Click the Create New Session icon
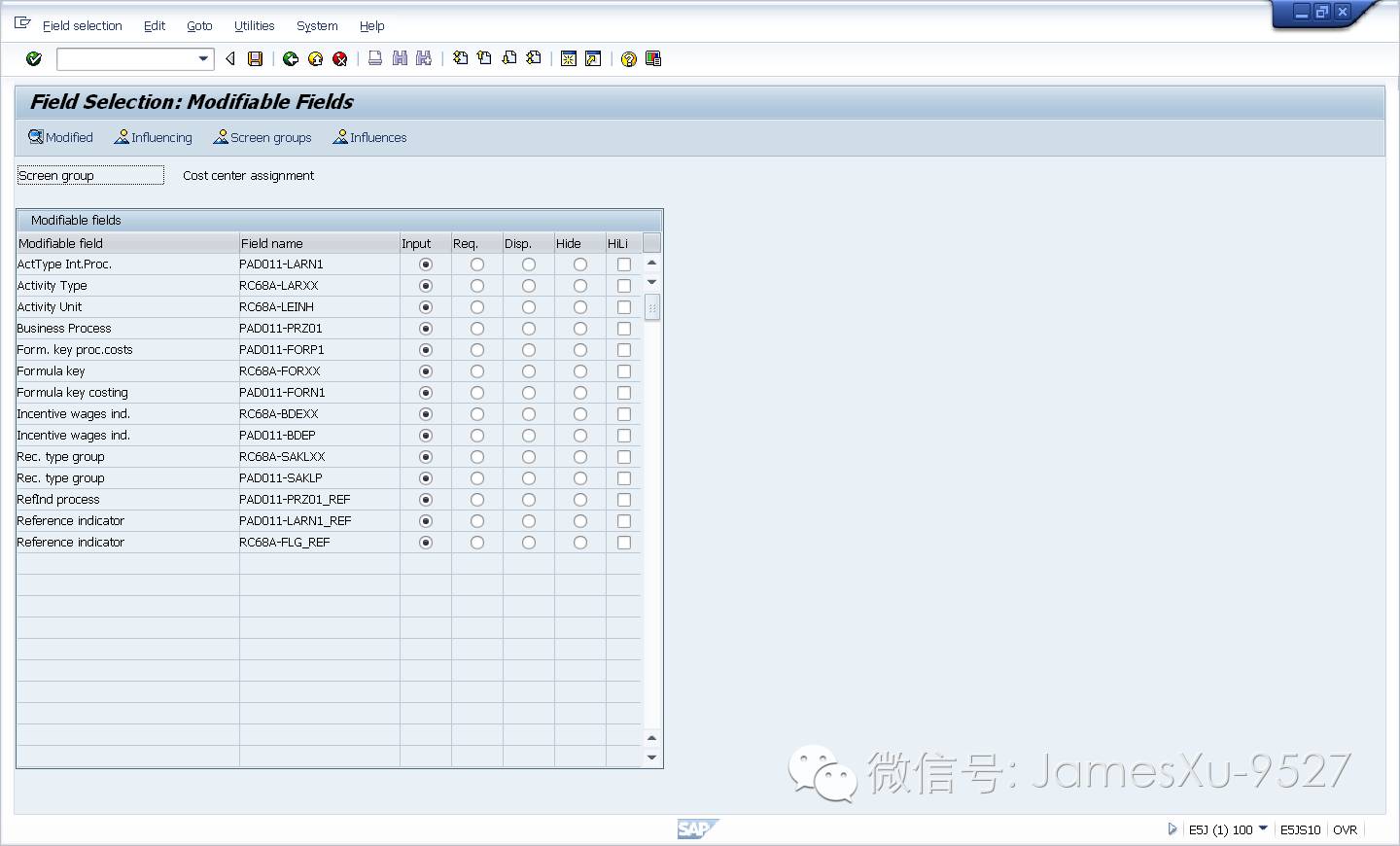This screenshot has height=846, width=1400. pos(569,59)
